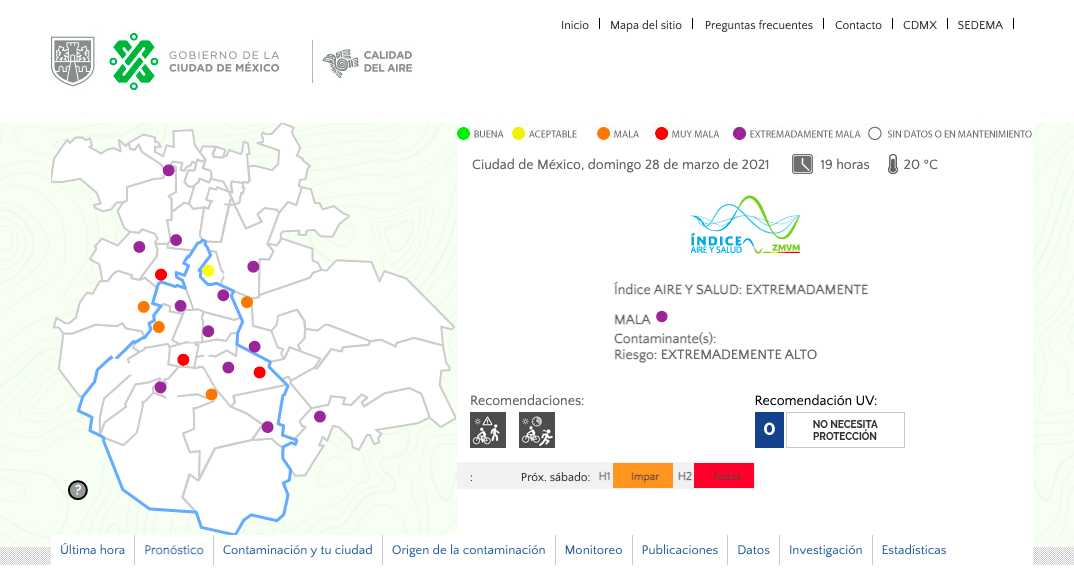The image size is (1074, 570).
Task: Open the Contaminación y tu ciudad menu
Action: pos(297,550)
